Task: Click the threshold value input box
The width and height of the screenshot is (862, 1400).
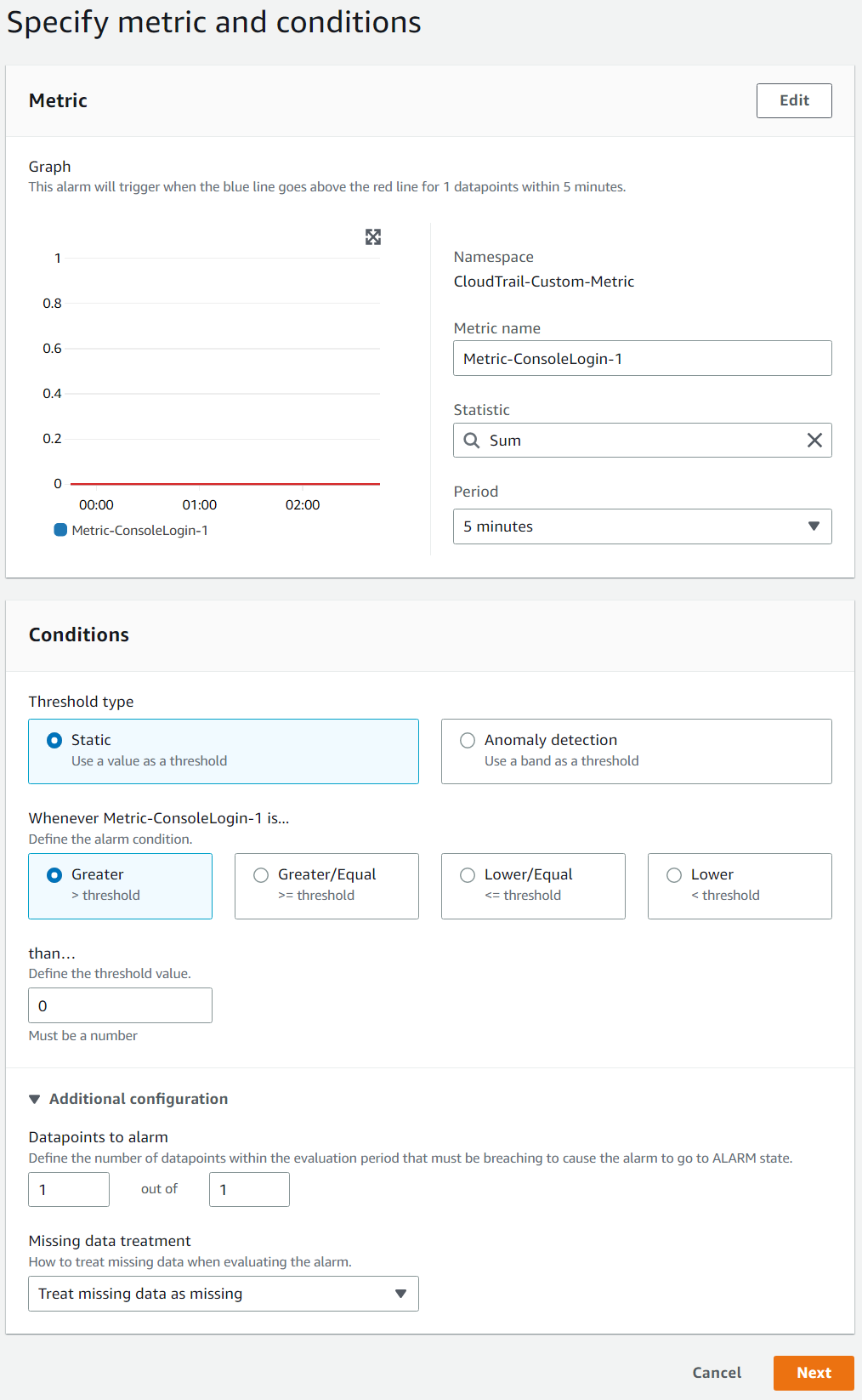Action: (120, 1005)
